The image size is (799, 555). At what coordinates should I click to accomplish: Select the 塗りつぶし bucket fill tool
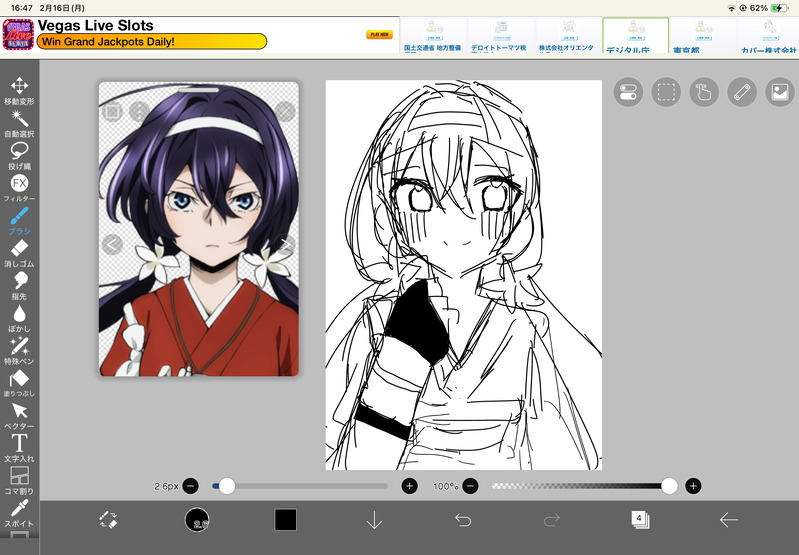(x=19, y=383)
